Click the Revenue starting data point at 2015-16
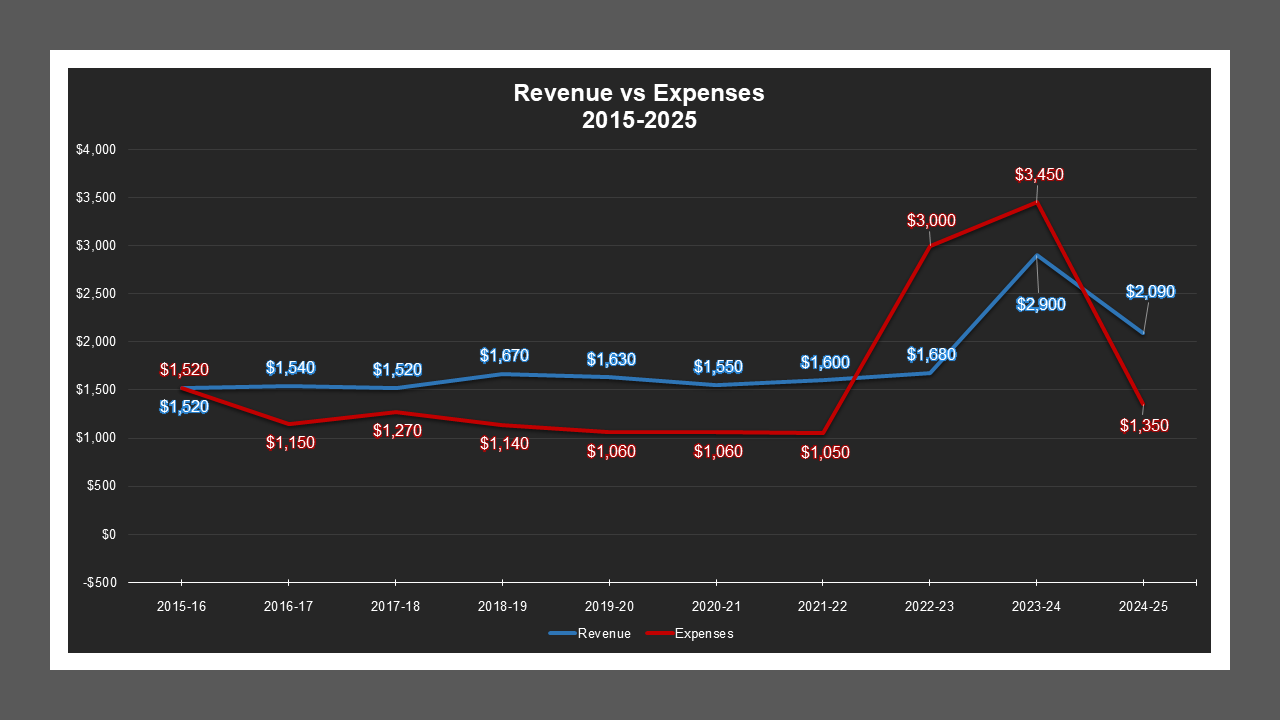This screenshot has width=1280, height=720. 181,388
